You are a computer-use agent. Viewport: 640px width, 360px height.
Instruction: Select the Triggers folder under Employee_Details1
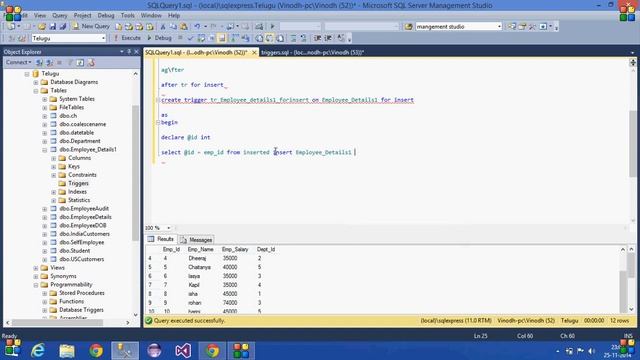coord(78,183)
